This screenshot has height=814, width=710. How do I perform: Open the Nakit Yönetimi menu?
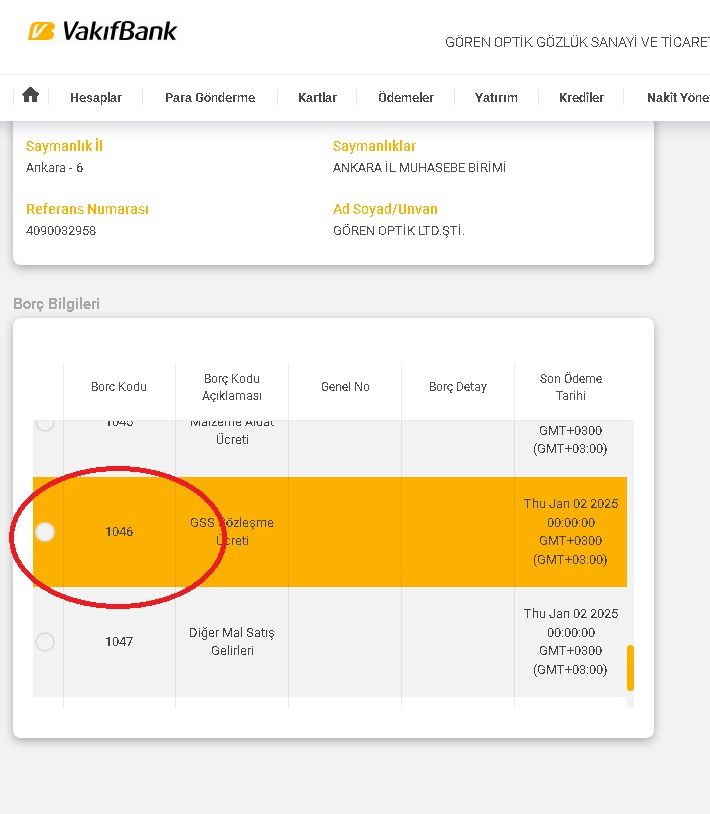[x=677, y=97]
